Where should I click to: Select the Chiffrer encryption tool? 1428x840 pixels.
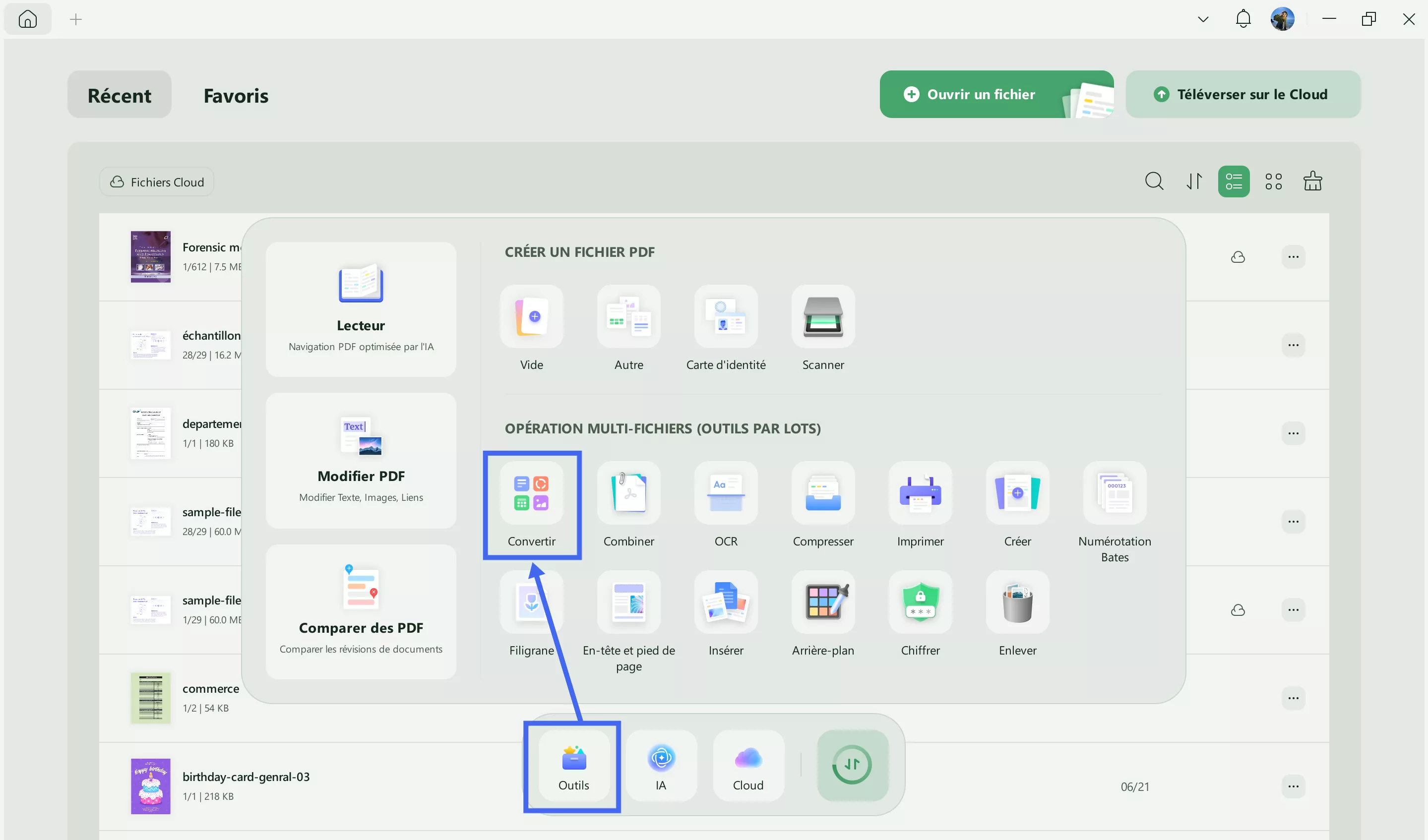pyautogui.click(x=920, y=602)
